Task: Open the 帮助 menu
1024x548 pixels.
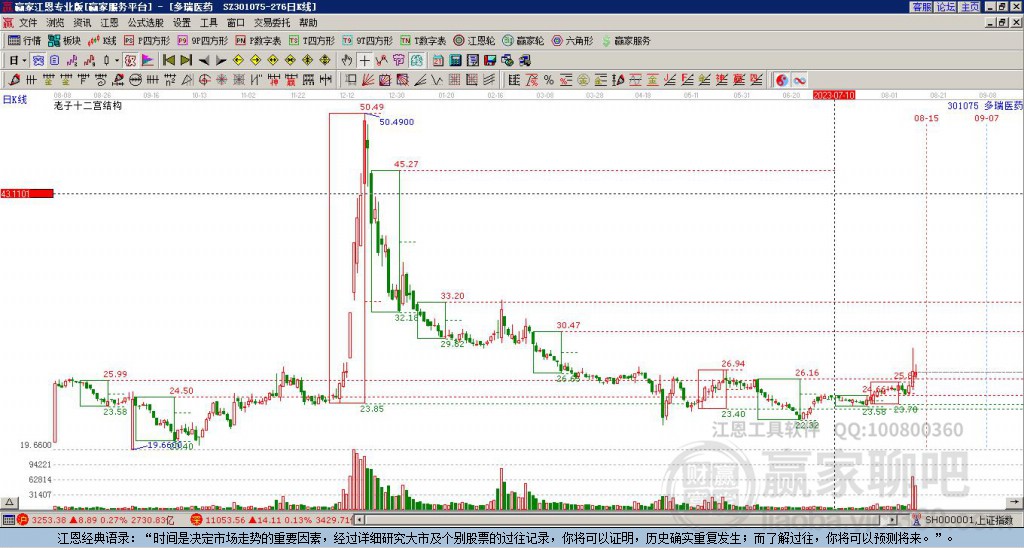Action: coord(308,23)
